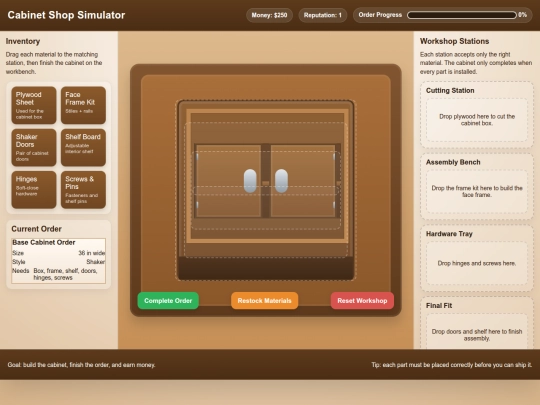The height and width of the screenshot is (405, 540).
Task: Click the Hinges material card
Action: (34, 190)
